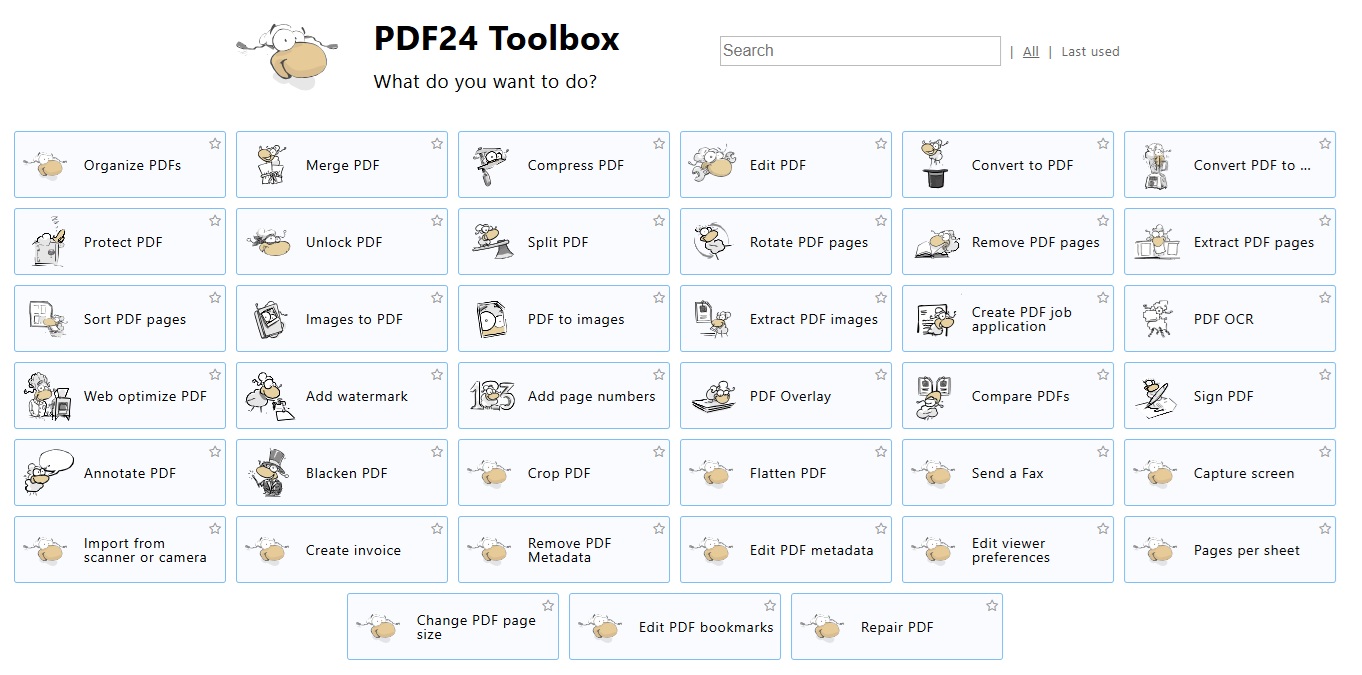Mark Repair PDF as favorite with star
1362x675 pixels.
[x=992, y=606]
